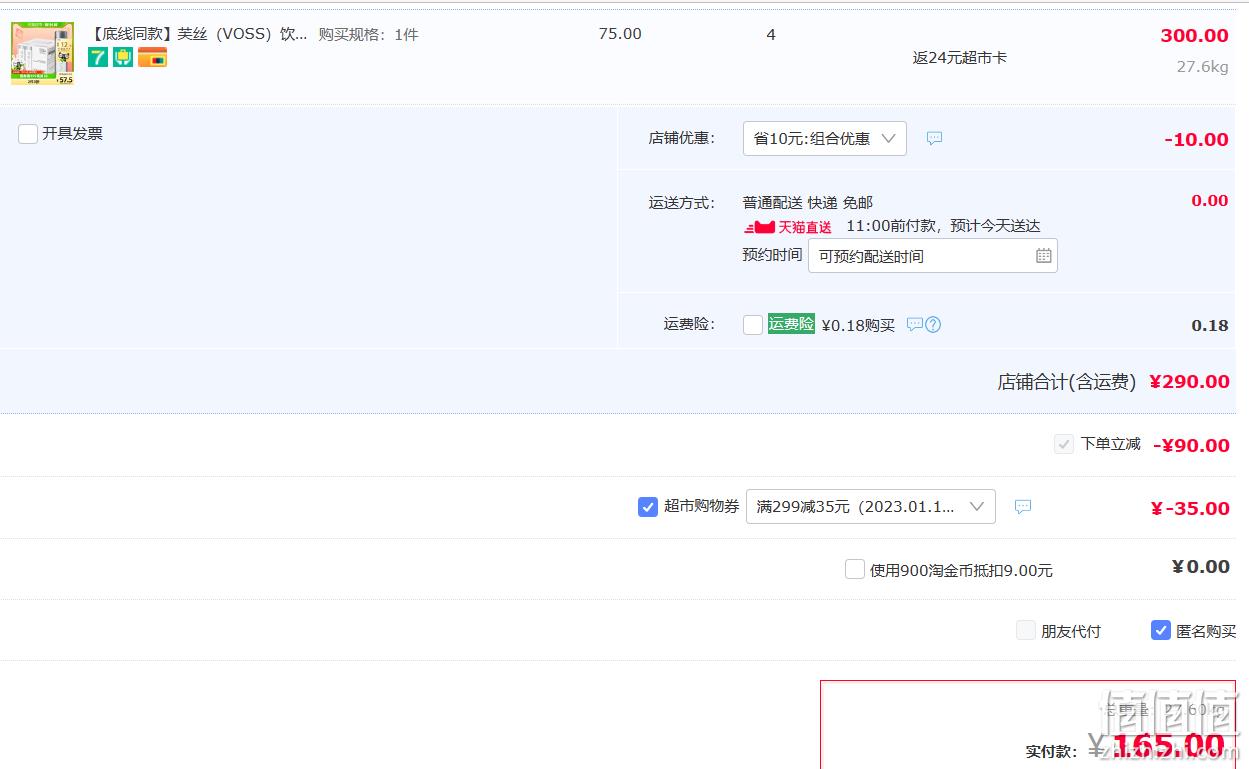Click the ¥0.00 coin deduction amount
Screen dimensions: 1249x769
[x=1200, y=567]
